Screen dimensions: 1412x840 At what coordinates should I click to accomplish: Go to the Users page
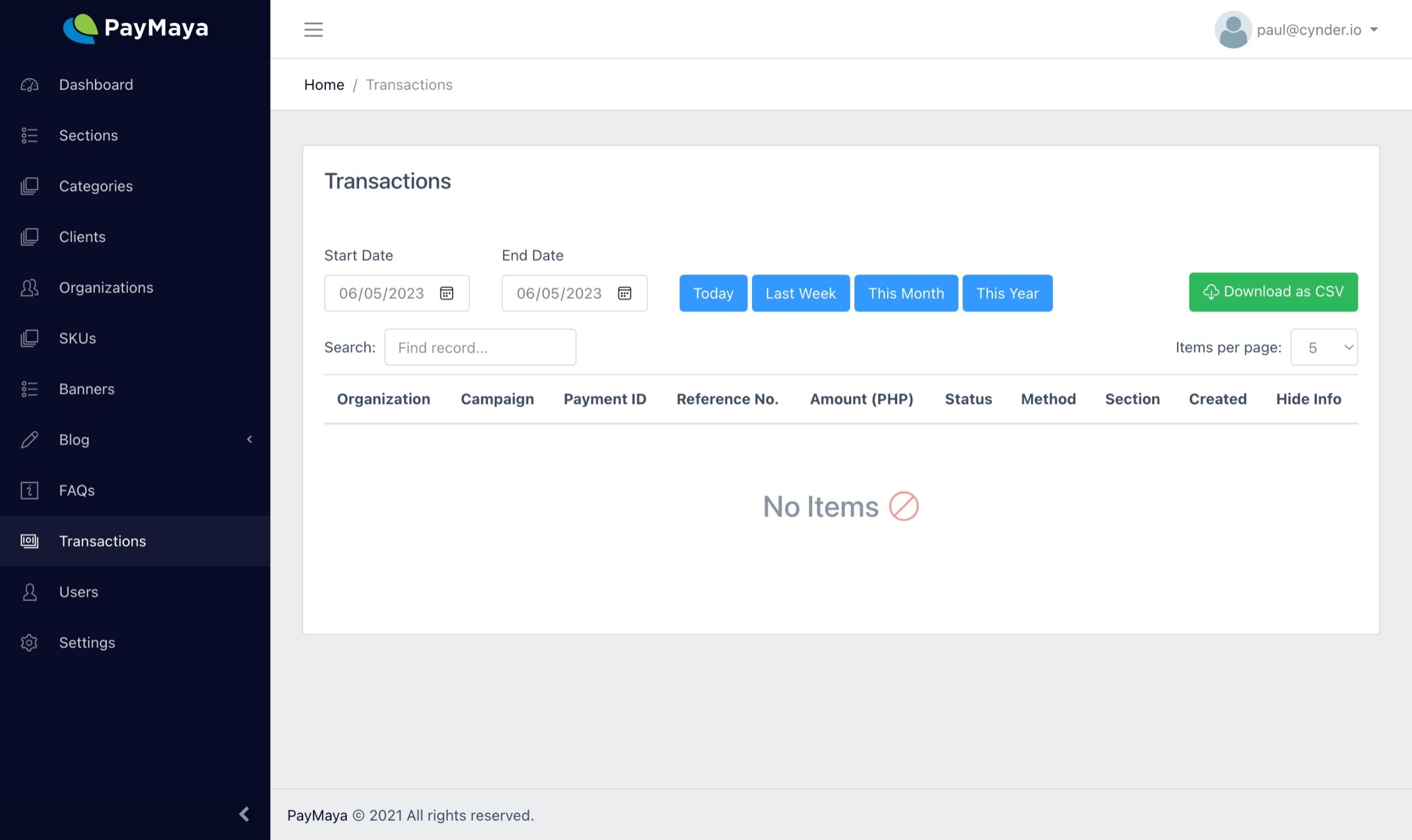(x=135, y=592)
